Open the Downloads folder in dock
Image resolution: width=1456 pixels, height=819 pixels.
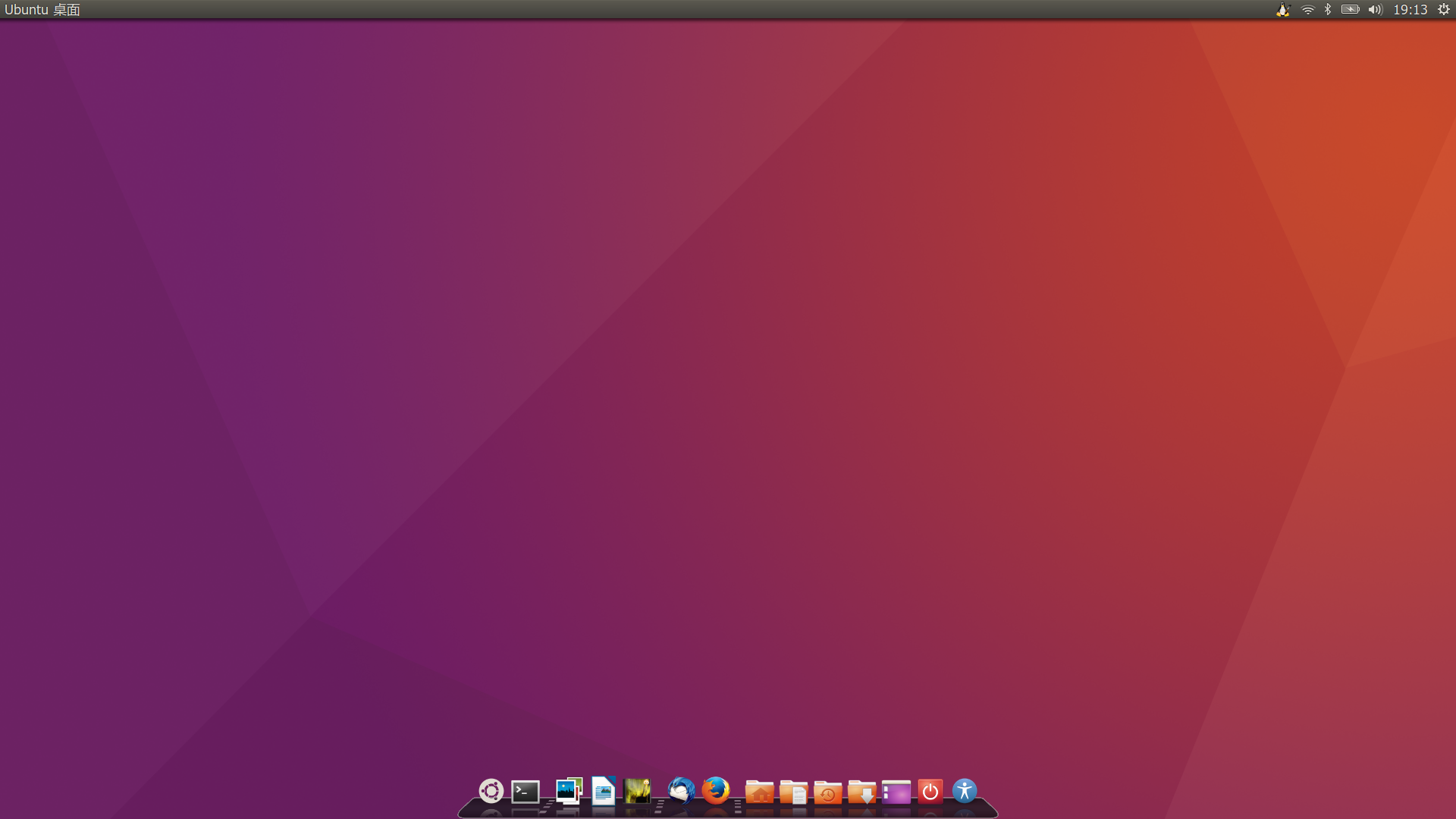click(861, 792)
